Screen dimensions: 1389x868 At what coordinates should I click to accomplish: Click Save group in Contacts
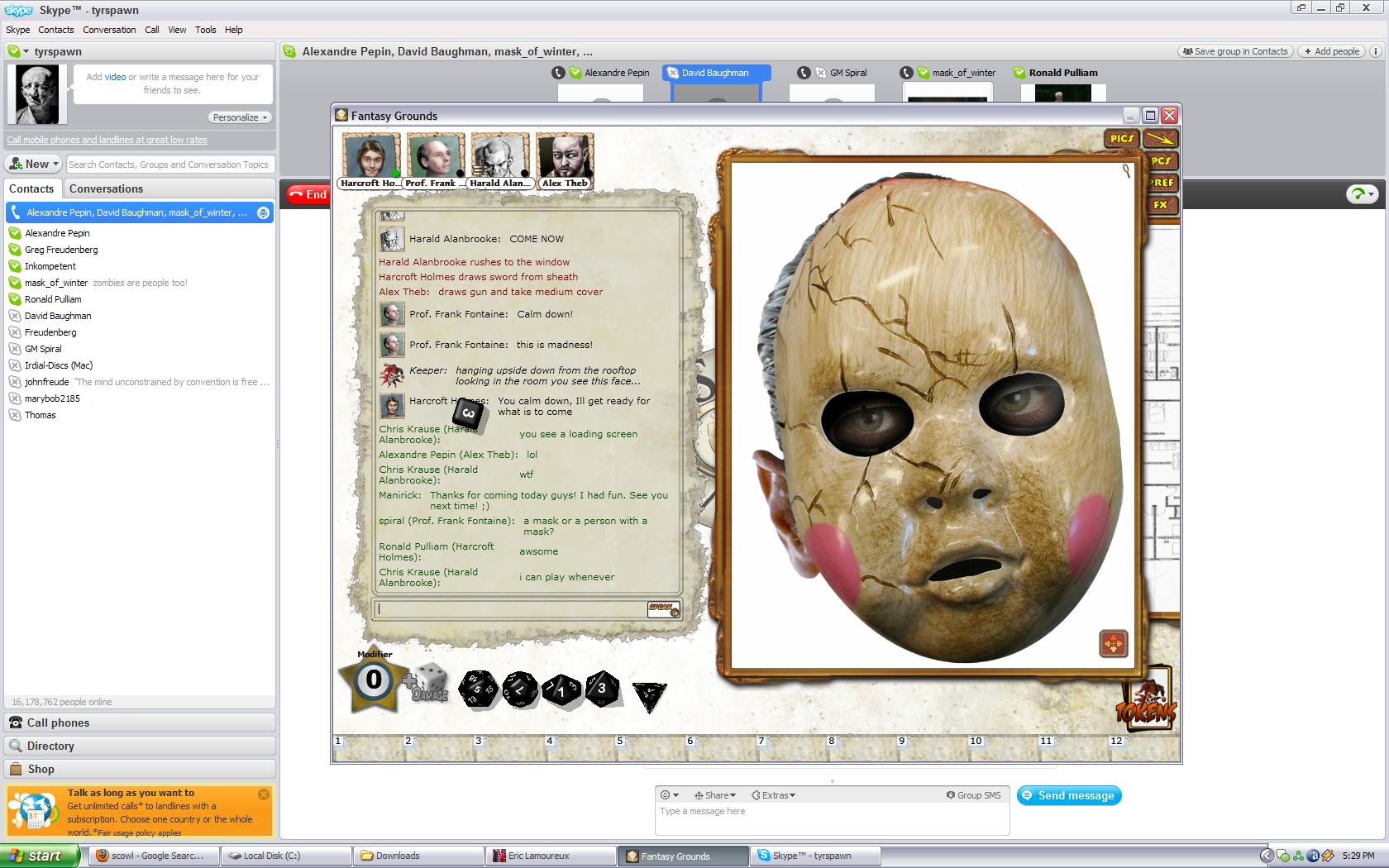[1235, 51]
